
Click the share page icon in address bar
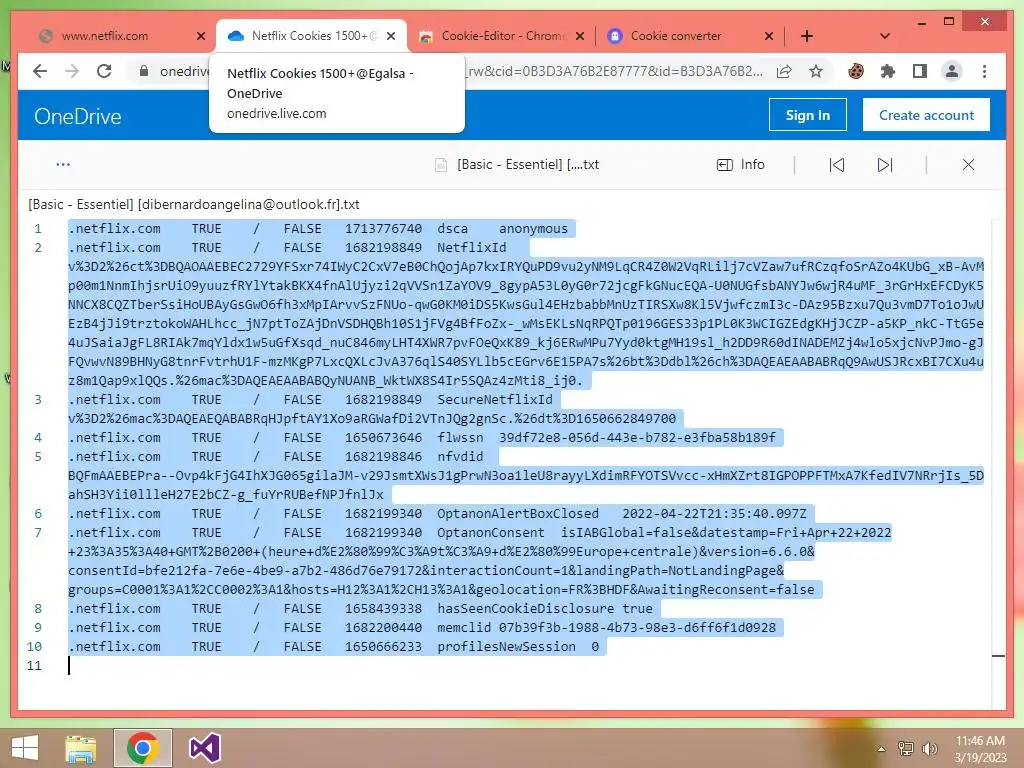point(784,71)
